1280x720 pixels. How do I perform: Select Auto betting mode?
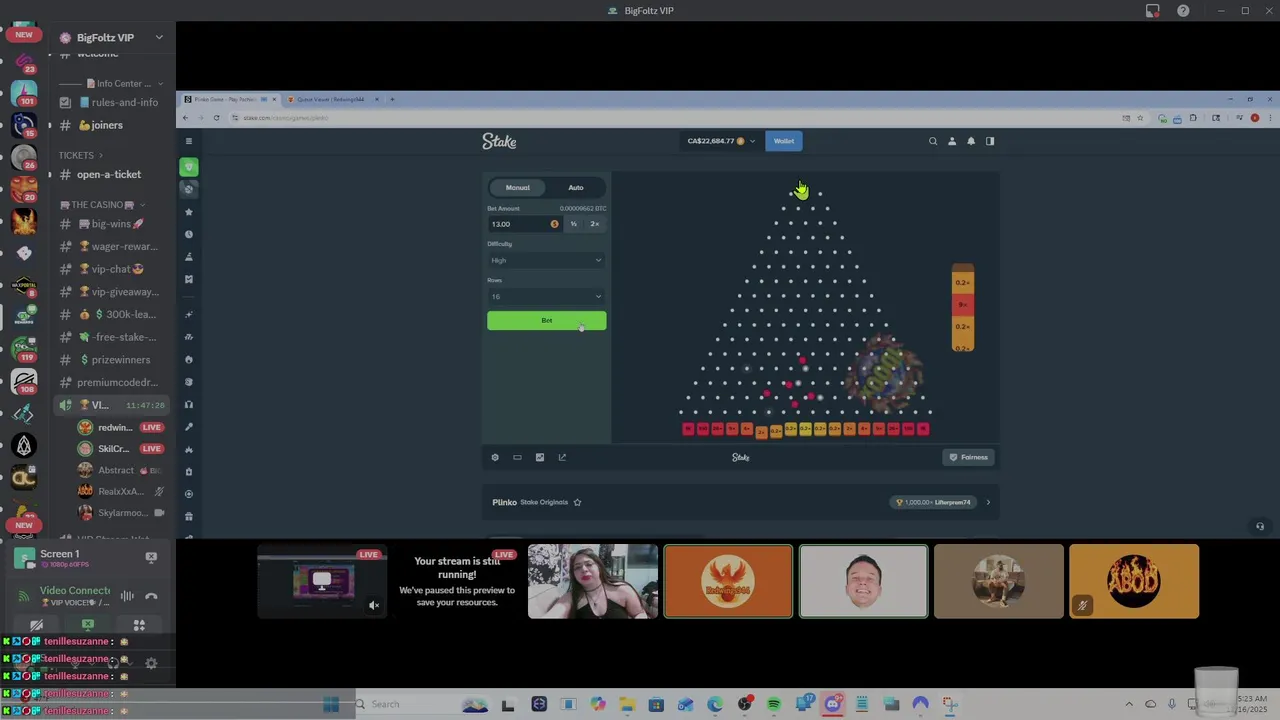576,187
